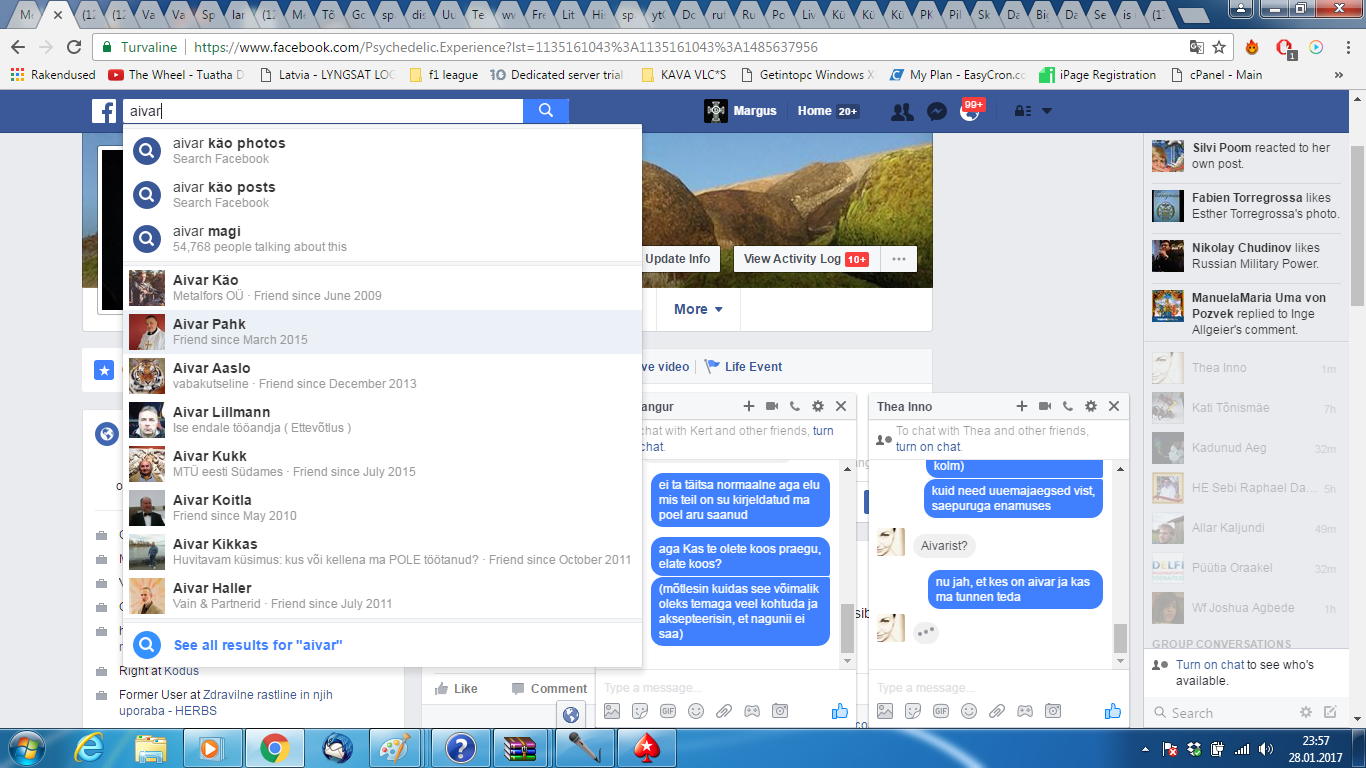
Task: Select suggestion 'aivar käo photos'
Action: click(x=382, y=150)
